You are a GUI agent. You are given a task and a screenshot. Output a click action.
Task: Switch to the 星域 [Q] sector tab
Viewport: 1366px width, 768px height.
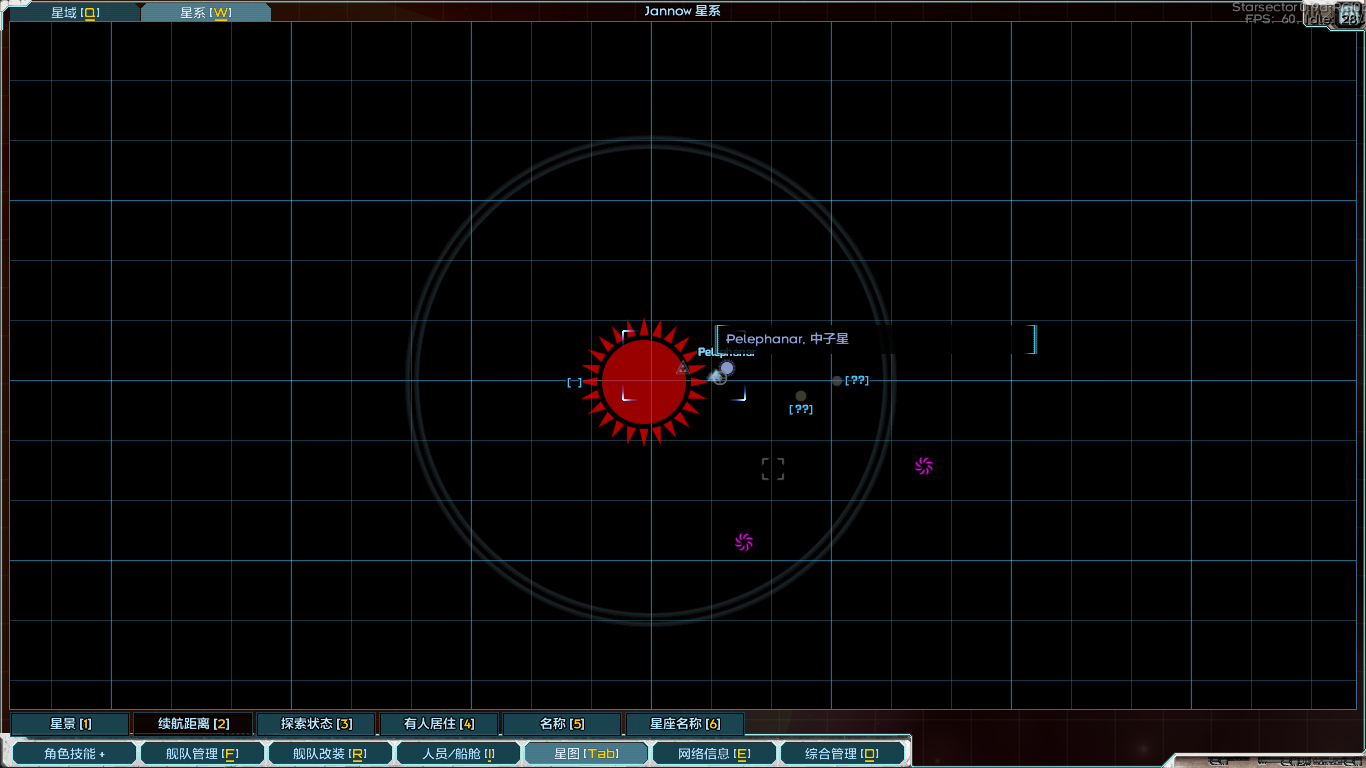pos(75,12)
